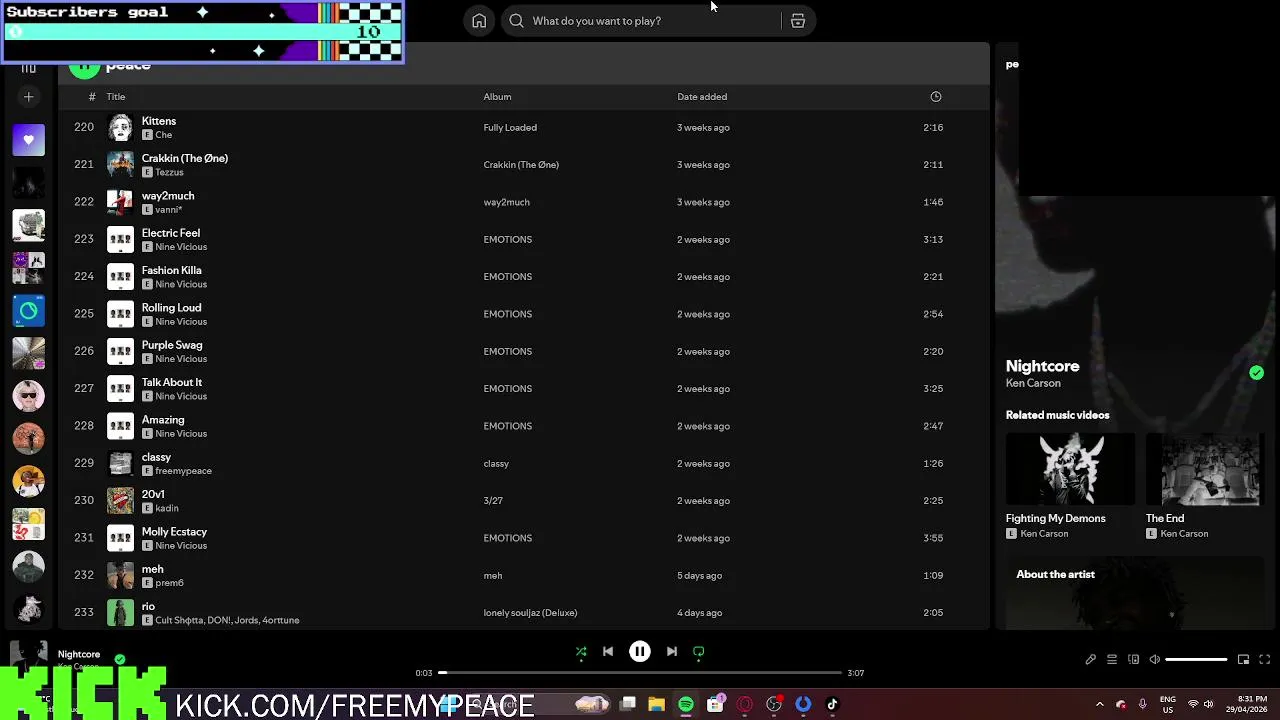Toggle saved checkmark beside Nightcore in bottom bar
1280x720 pixels.
[120, 659]
